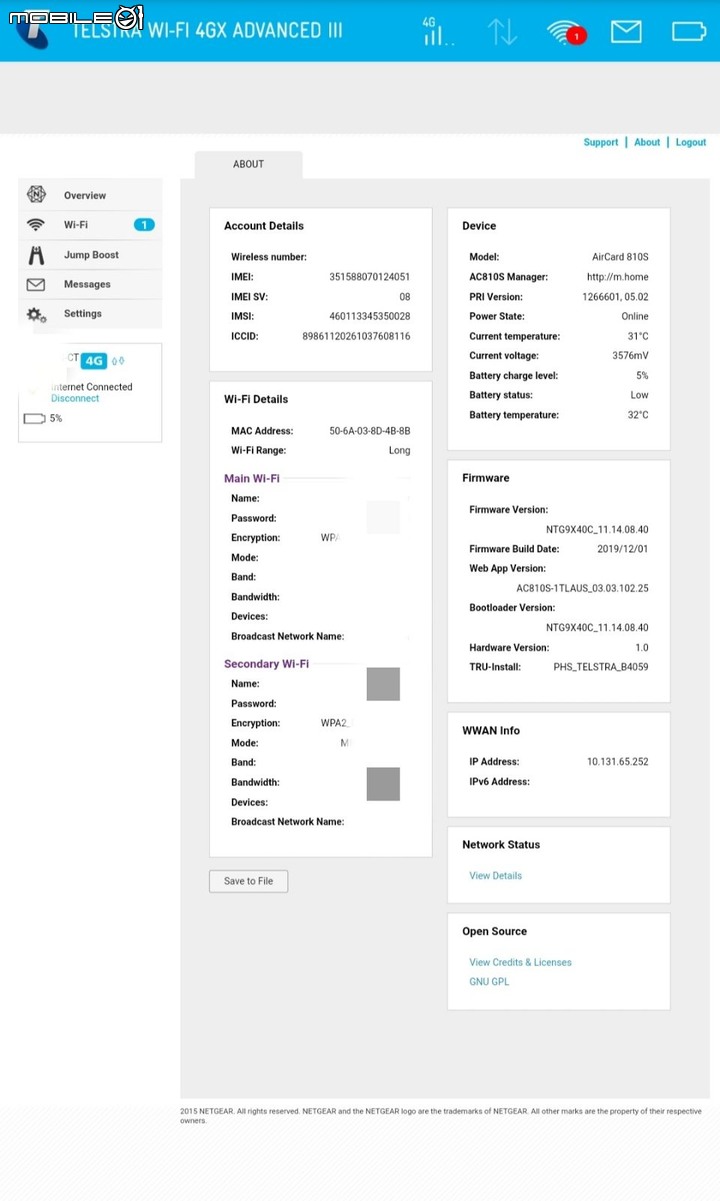
Task: Click the battery icon in header
Action: (x=689, y=32)
